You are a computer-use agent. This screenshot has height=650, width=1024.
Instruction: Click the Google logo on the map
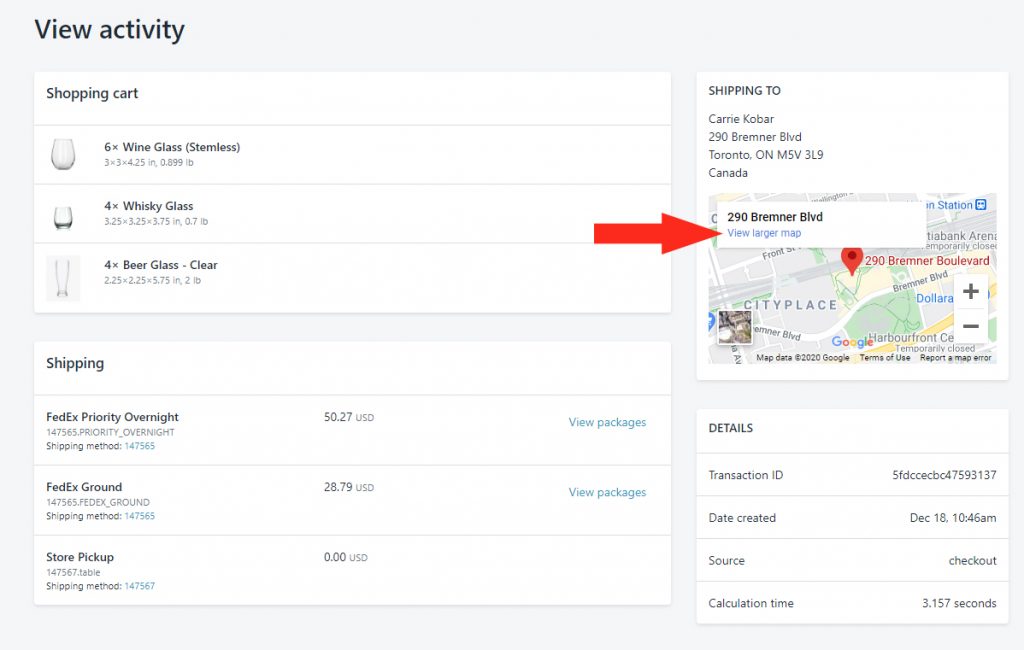[x=852, y=342]
